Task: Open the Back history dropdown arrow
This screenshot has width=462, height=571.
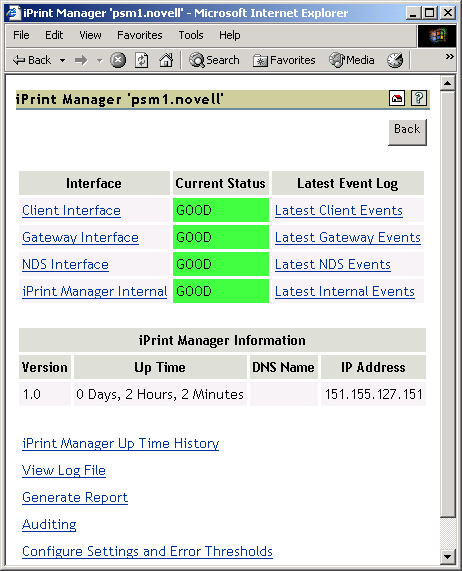Action: point(63,60)
